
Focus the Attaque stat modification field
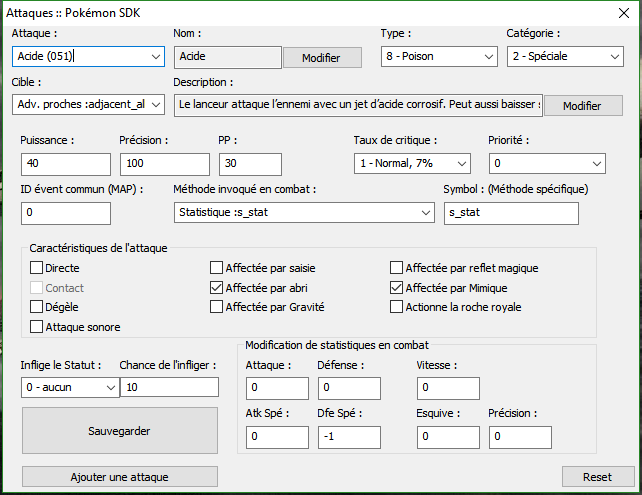tap(277, 389)
